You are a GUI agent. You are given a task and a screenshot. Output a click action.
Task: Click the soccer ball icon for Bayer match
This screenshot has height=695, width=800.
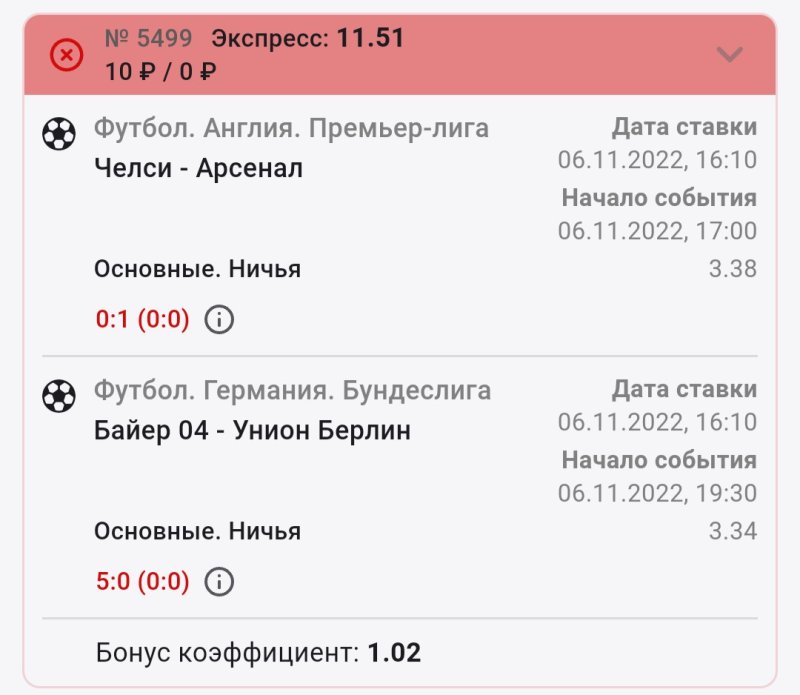point(59,396)
